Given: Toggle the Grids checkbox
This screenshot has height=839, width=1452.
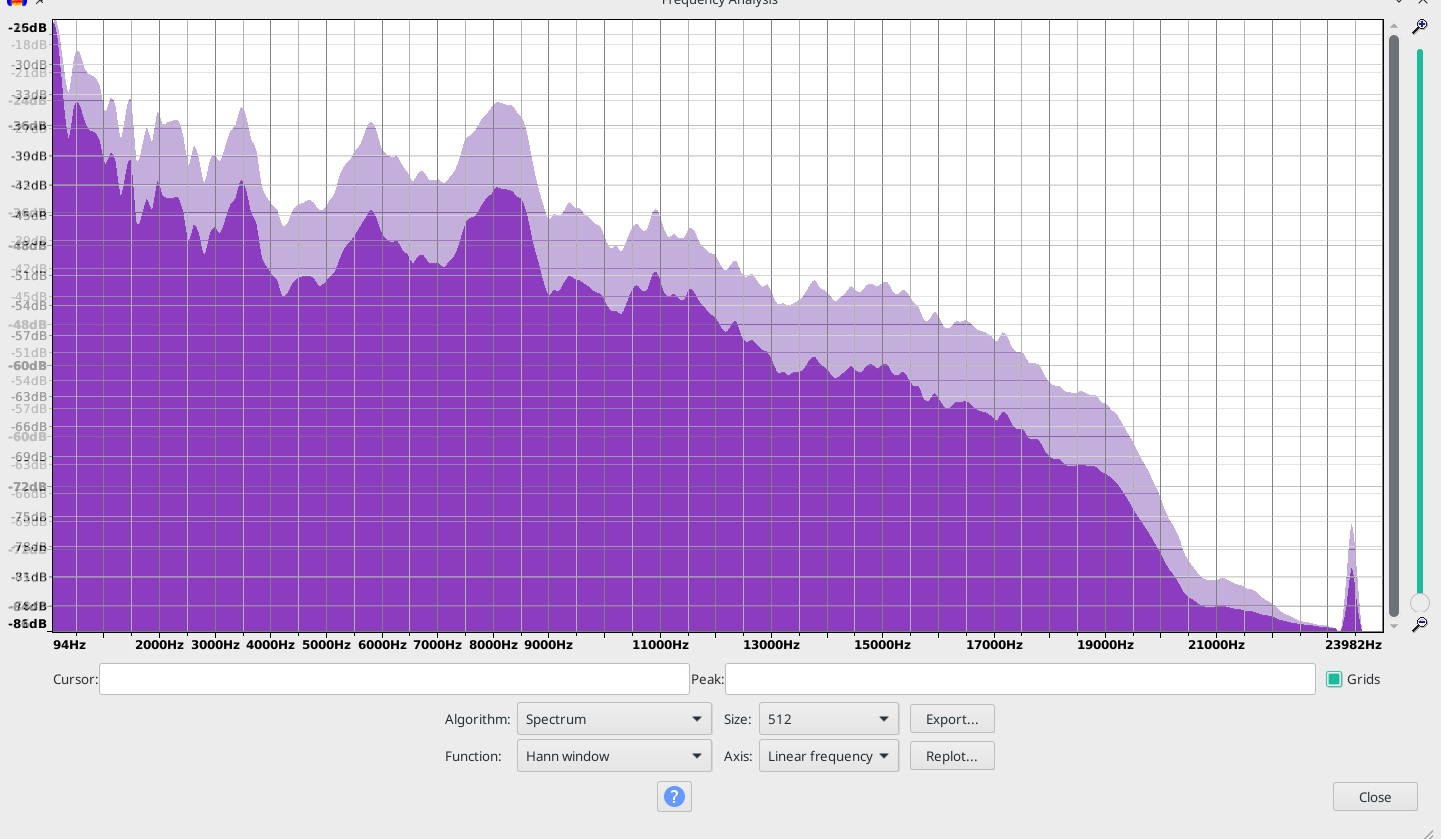Looking at the screenshot, I should point(1333,679).
